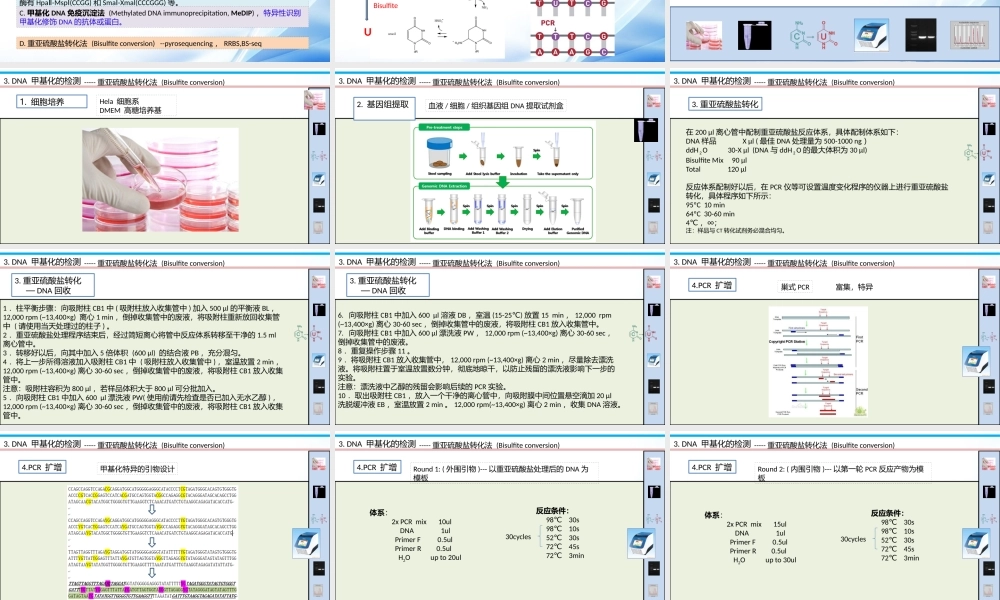Click the C-to-U chemical structure icon

[815, 33]
